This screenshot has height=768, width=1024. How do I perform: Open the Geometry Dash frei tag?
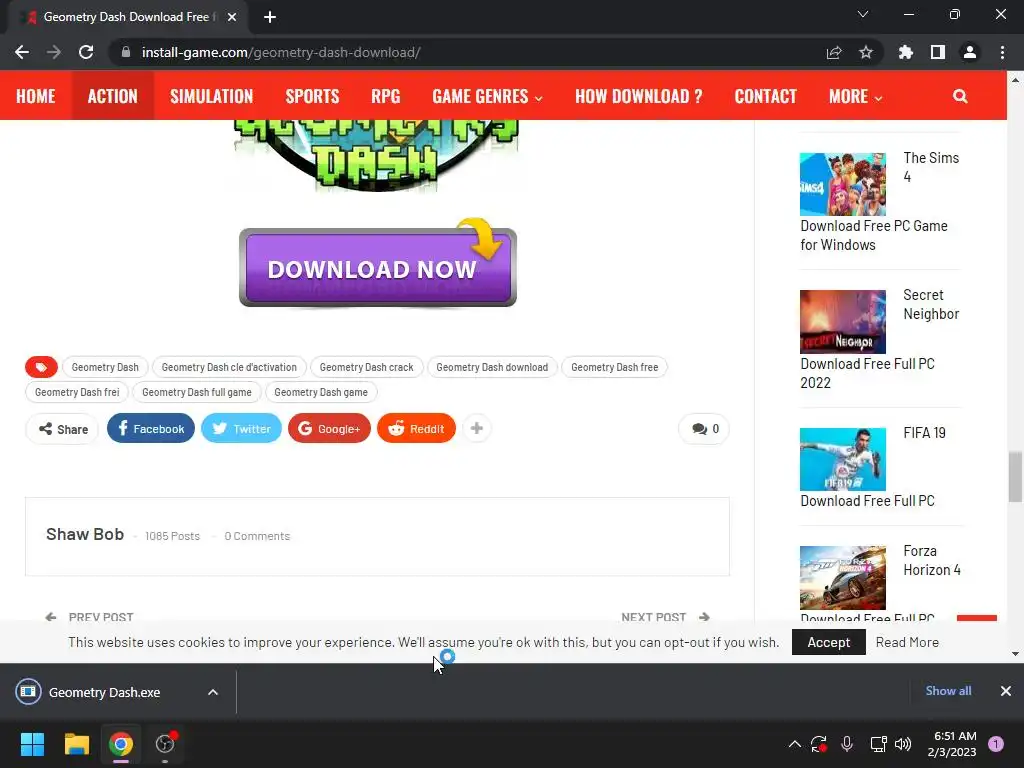pos(77,392)
